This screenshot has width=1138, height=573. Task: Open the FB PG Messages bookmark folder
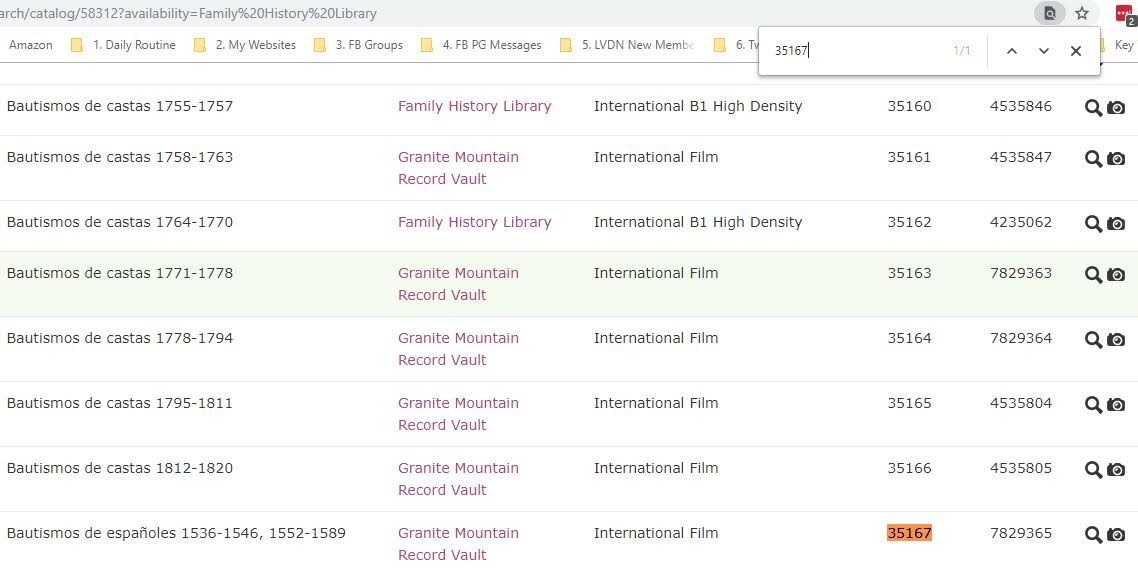481,45
